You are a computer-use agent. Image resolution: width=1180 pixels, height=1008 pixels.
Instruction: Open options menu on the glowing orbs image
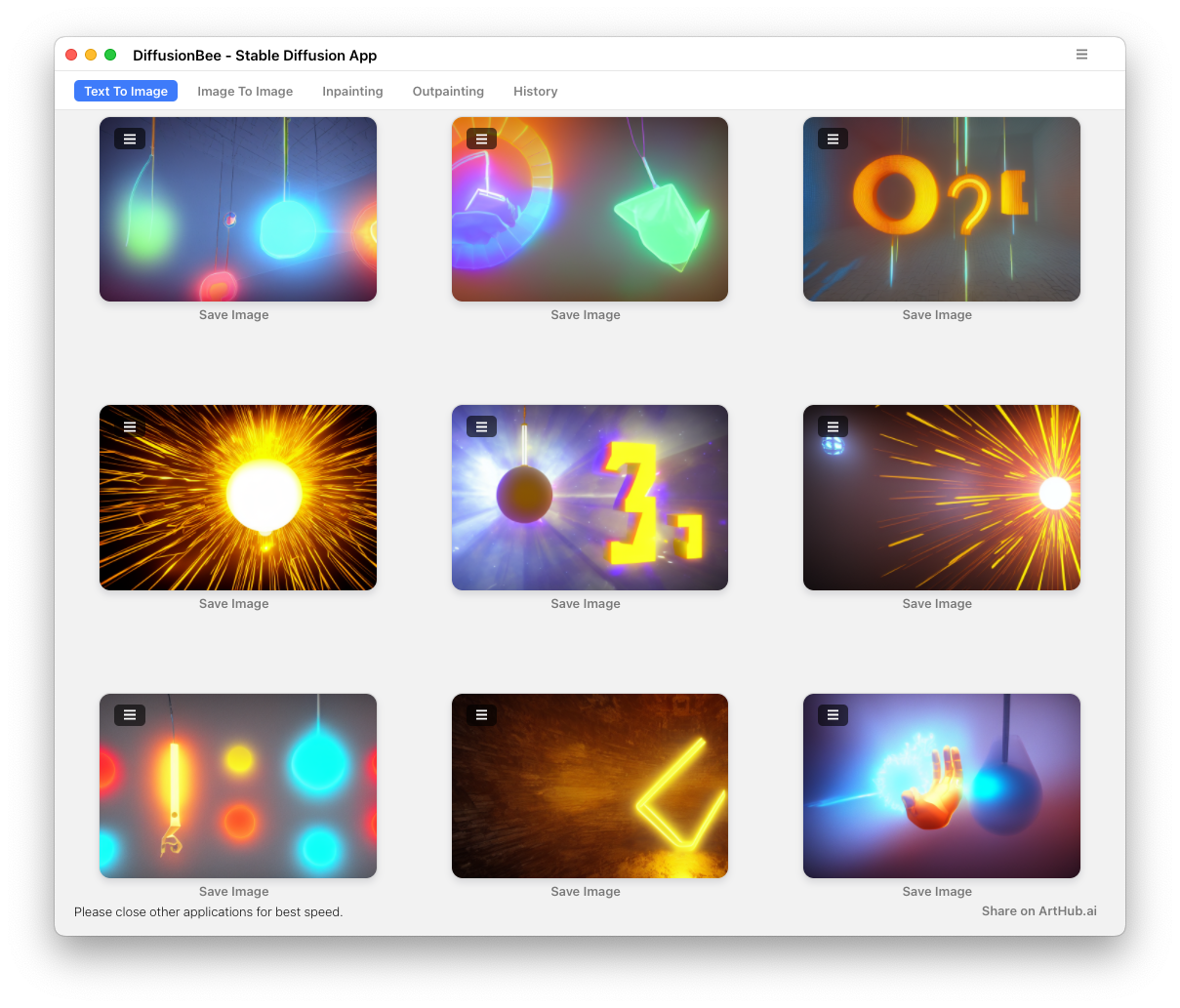pos(130,139)
